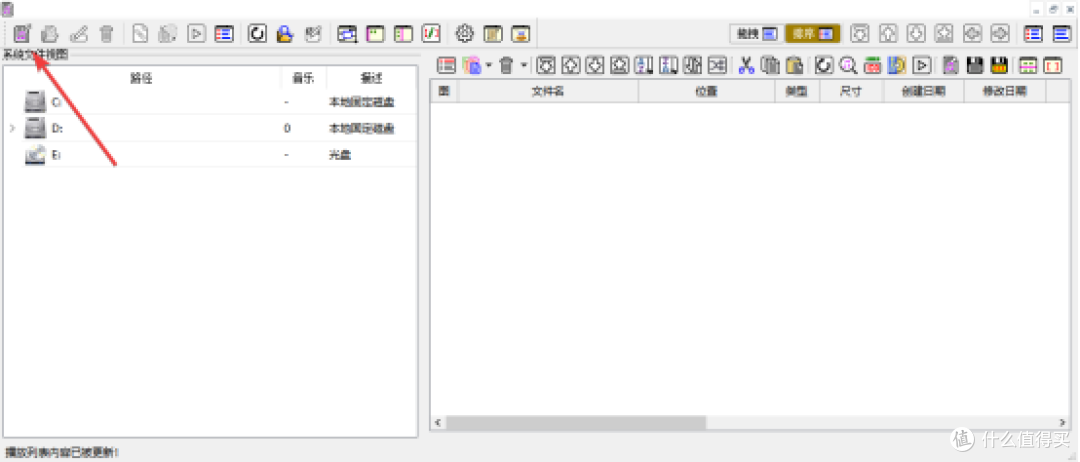
Task: Click the blue-and-yellow music disc icon
Action: (x=897, y=65)
